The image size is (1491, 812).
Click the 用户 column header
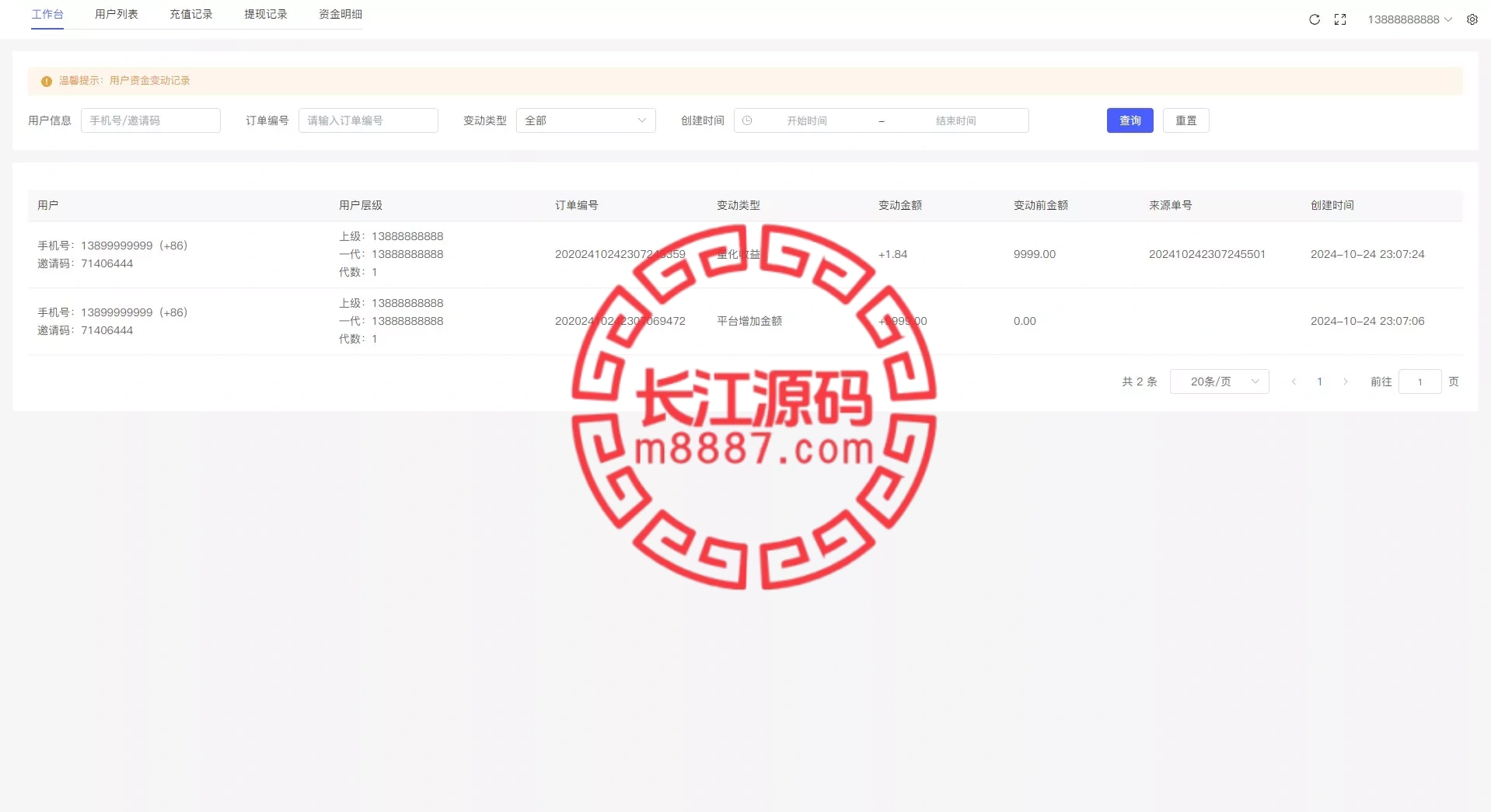click(48, 205)
